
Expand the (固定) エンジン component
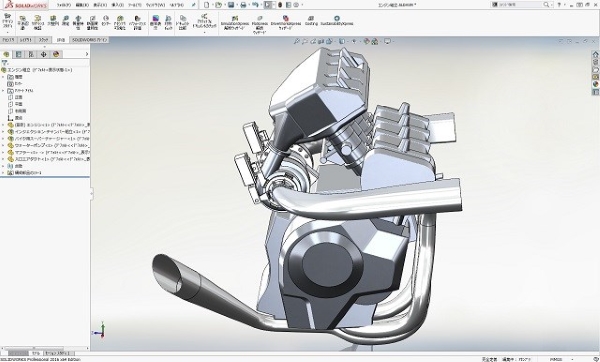pos(3,125)
